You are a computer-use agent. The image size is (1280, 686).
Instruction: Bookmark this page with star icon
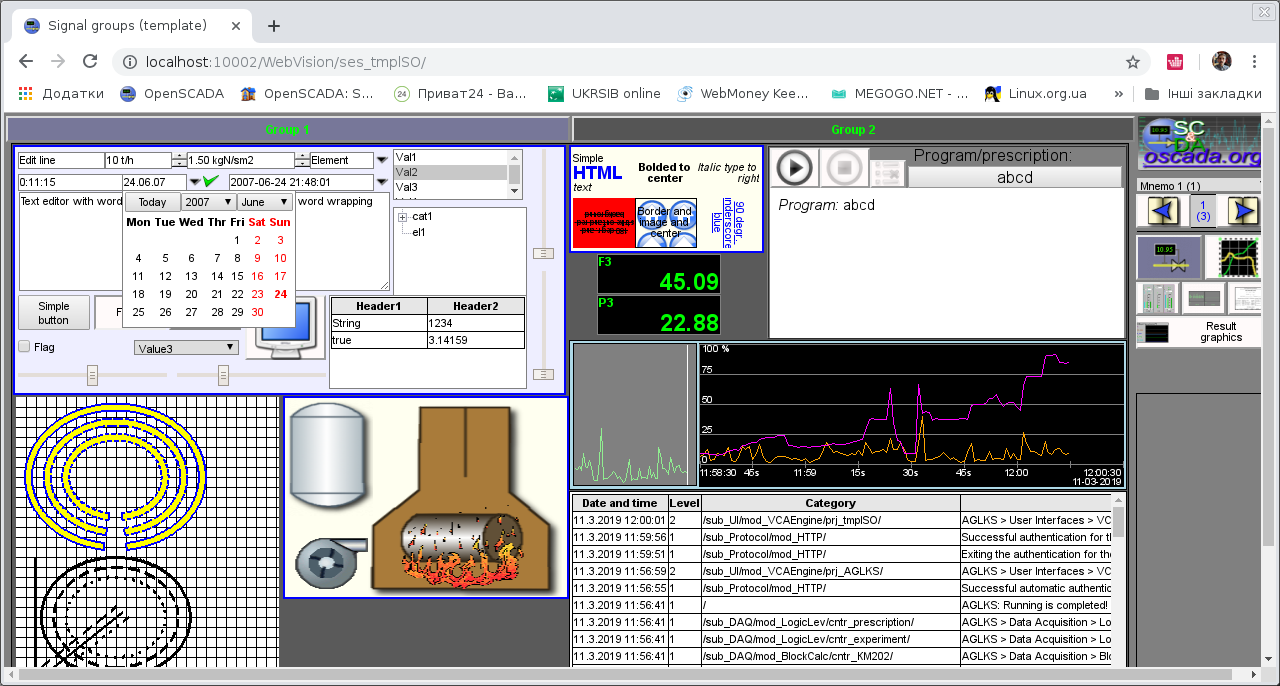[x=1133, y=62]
